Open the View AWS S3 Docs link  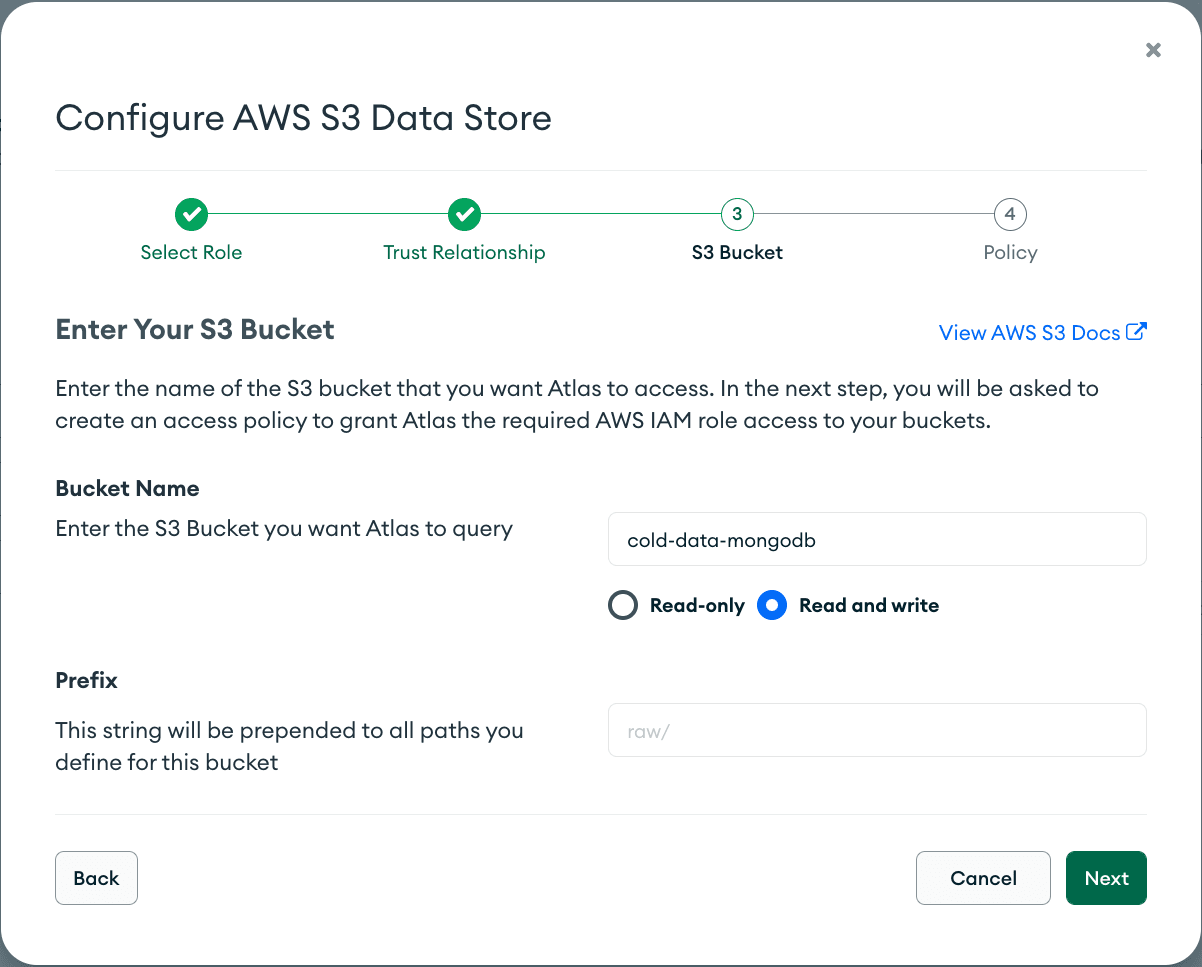pos(1029,333)
